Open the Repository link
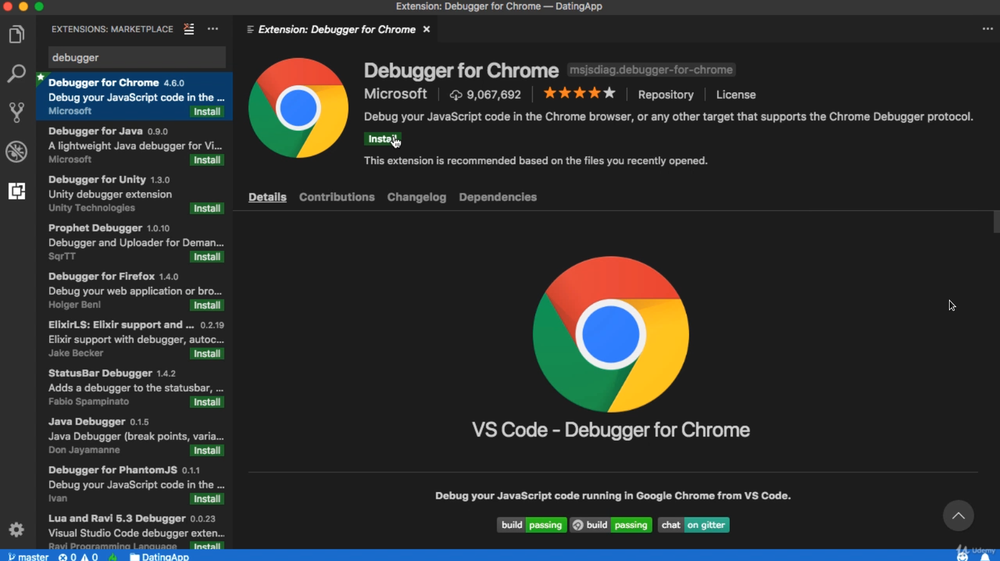The height and width of the screenshot is (561, 1000). pyautogui.click(x=665, y=94)
